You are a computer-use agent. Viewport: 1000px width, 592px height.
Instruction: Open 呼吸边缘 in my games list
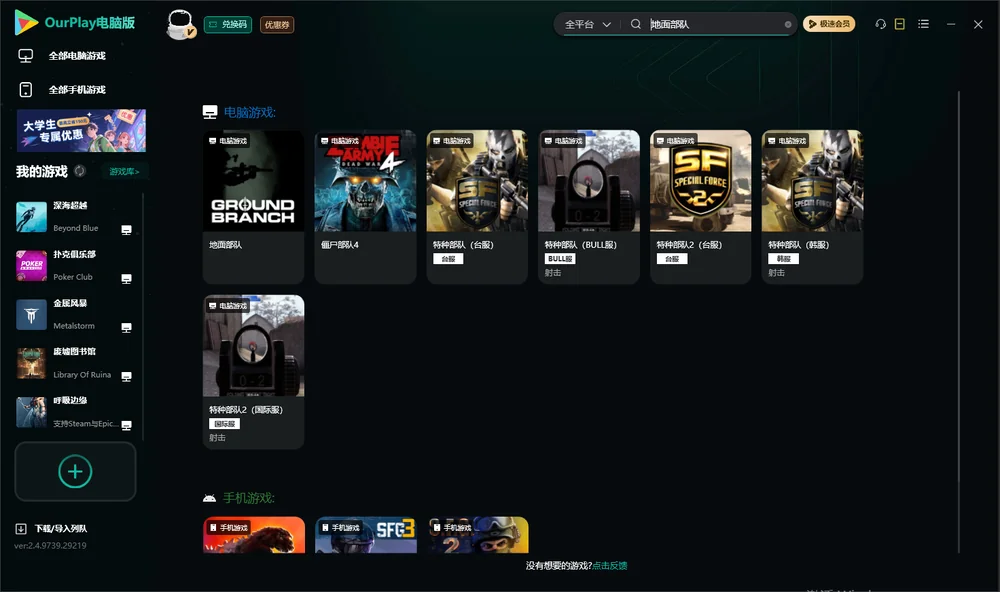(x=74, y=412)
